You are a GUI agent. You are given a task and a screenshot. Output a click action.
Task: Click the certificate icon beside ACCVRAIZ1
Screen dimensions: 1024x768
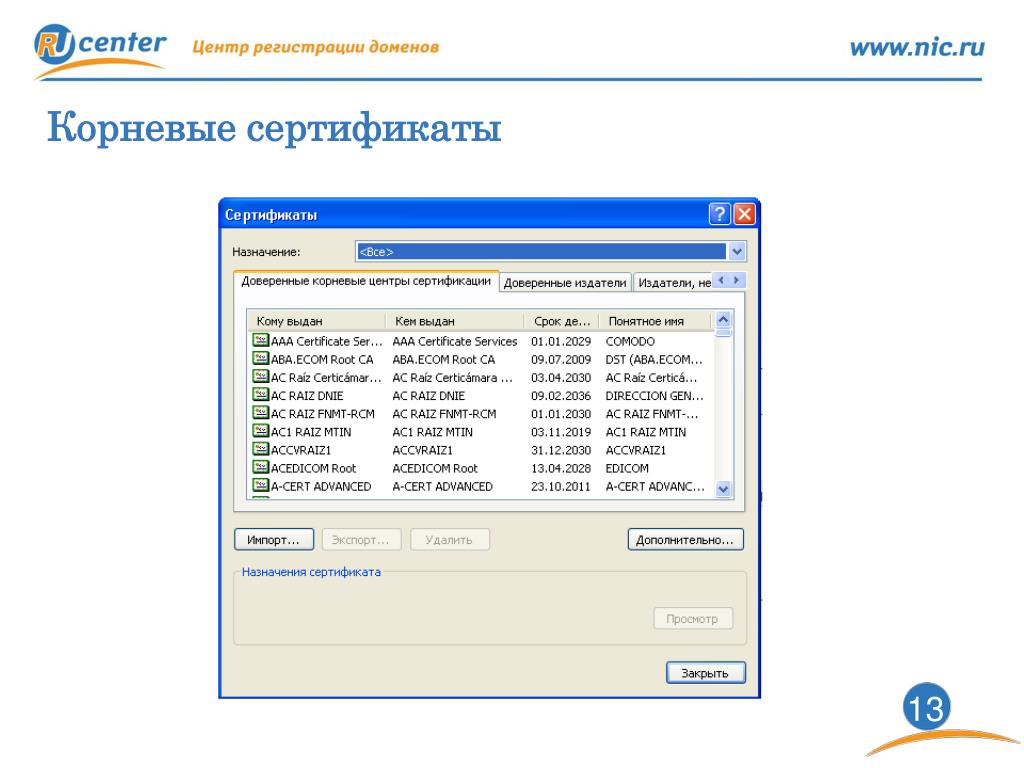tap(261, 449)
